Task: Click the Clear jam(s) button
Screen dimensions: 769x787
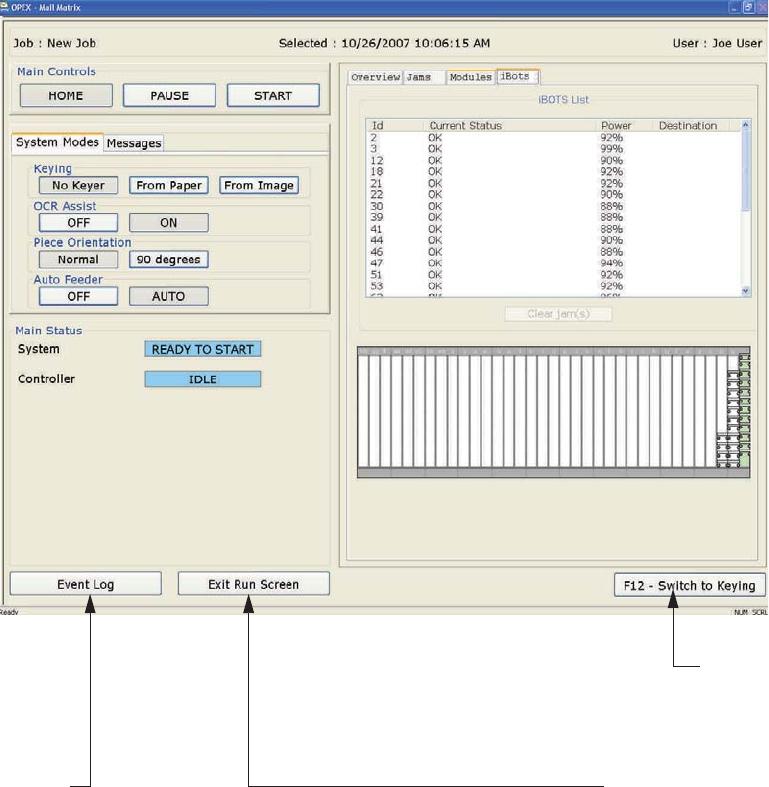Action: point(558,314)
